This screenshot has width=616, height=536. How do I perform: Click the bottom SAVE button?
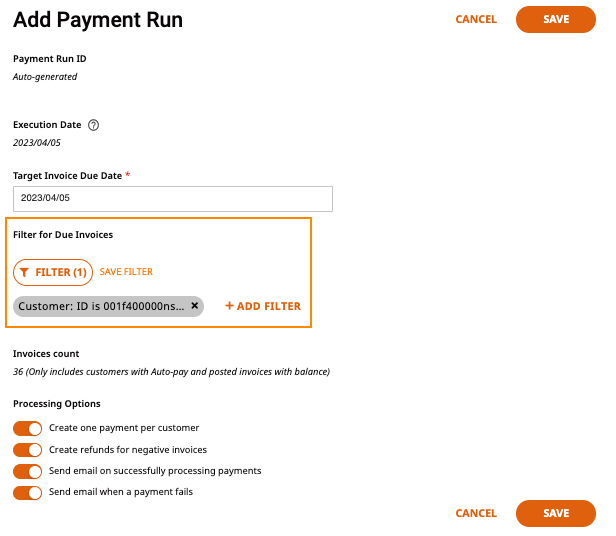556,513
